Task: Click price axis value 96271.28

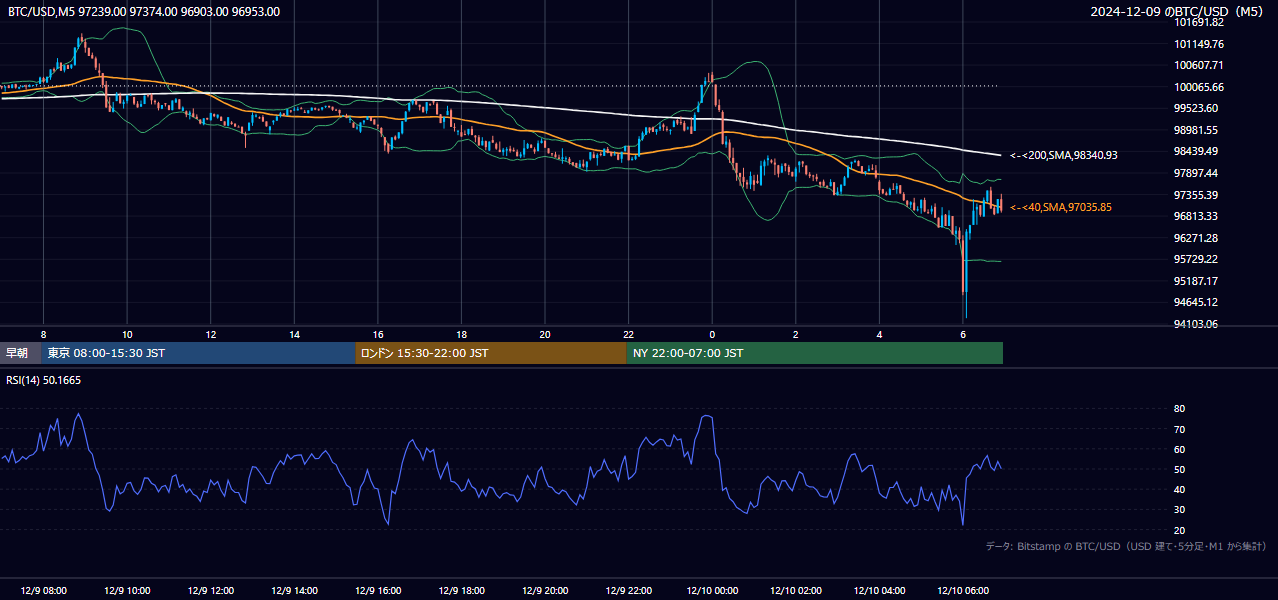Action: click(1196, 238)
